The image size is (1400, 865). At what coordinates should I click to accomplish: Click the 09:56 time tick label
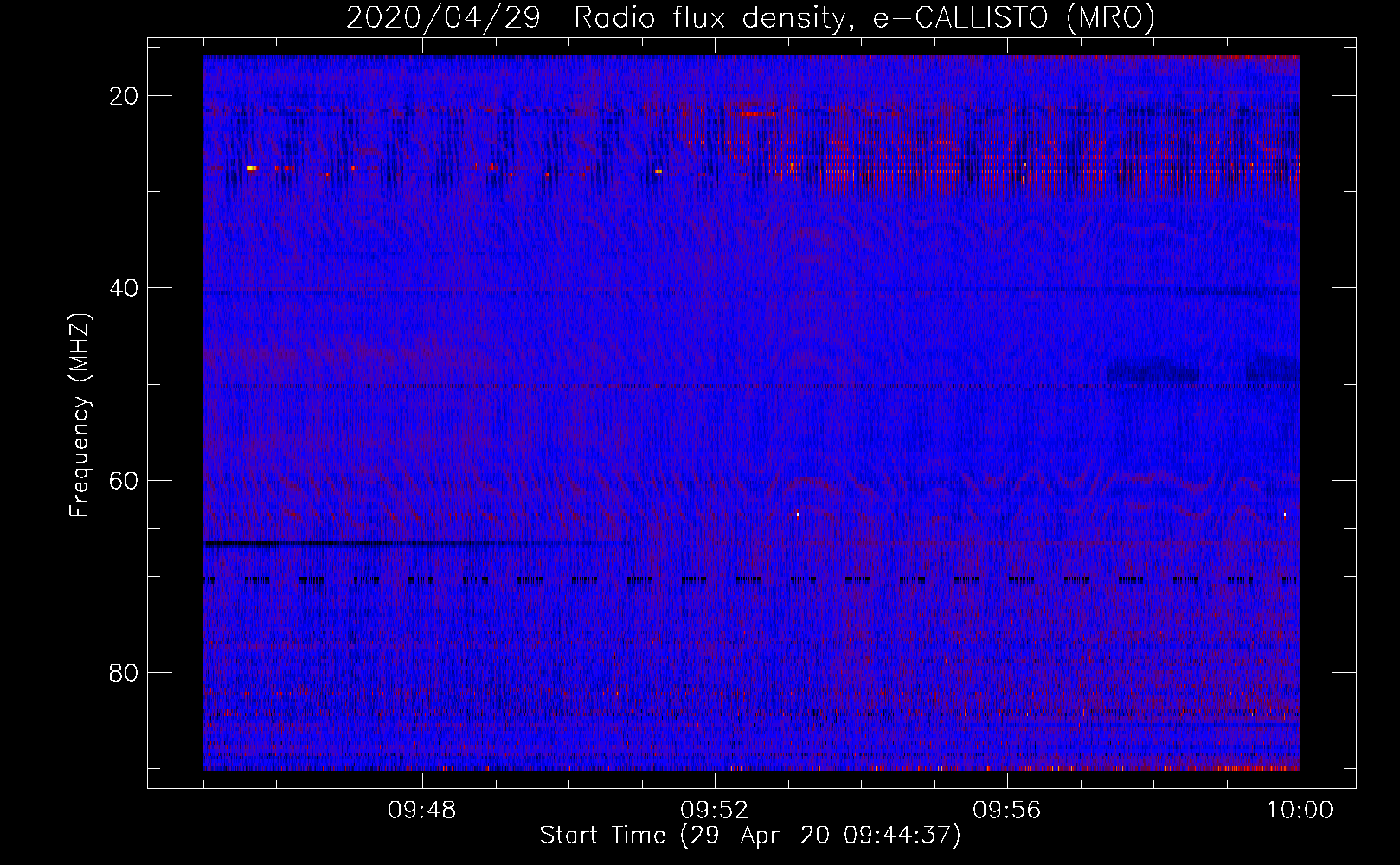point(1006,811)
